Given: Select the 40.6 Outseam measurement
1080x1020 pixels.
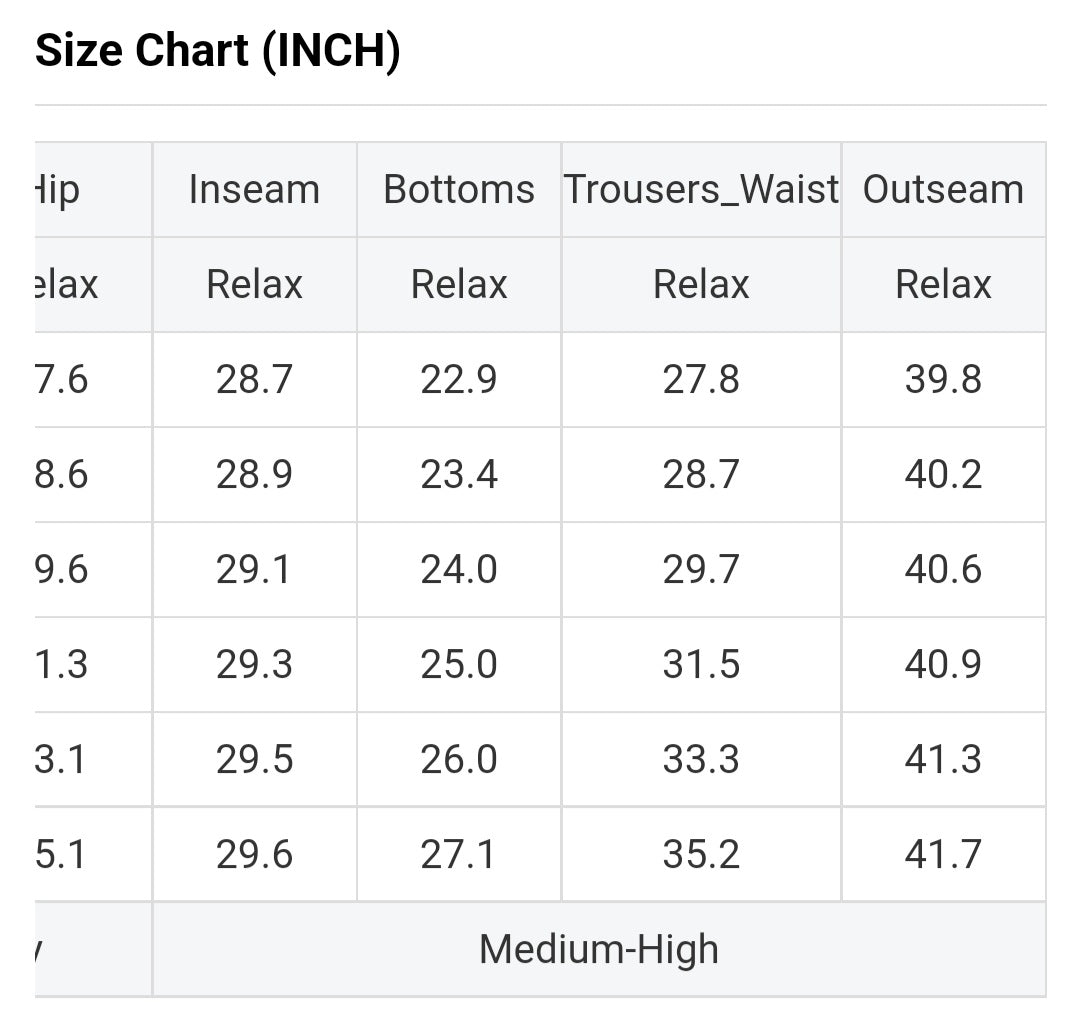Looking at the screenshot, I should click(943, 570).
